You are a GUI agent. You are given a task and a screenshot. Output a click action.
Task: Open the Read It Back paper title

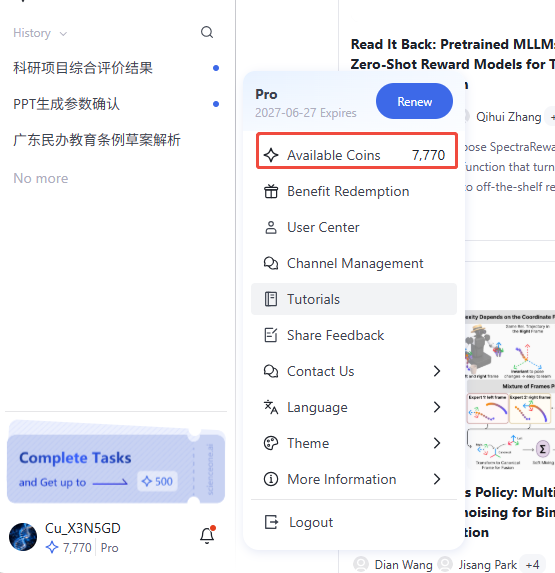pyautogui.click(x=453, y=54)
